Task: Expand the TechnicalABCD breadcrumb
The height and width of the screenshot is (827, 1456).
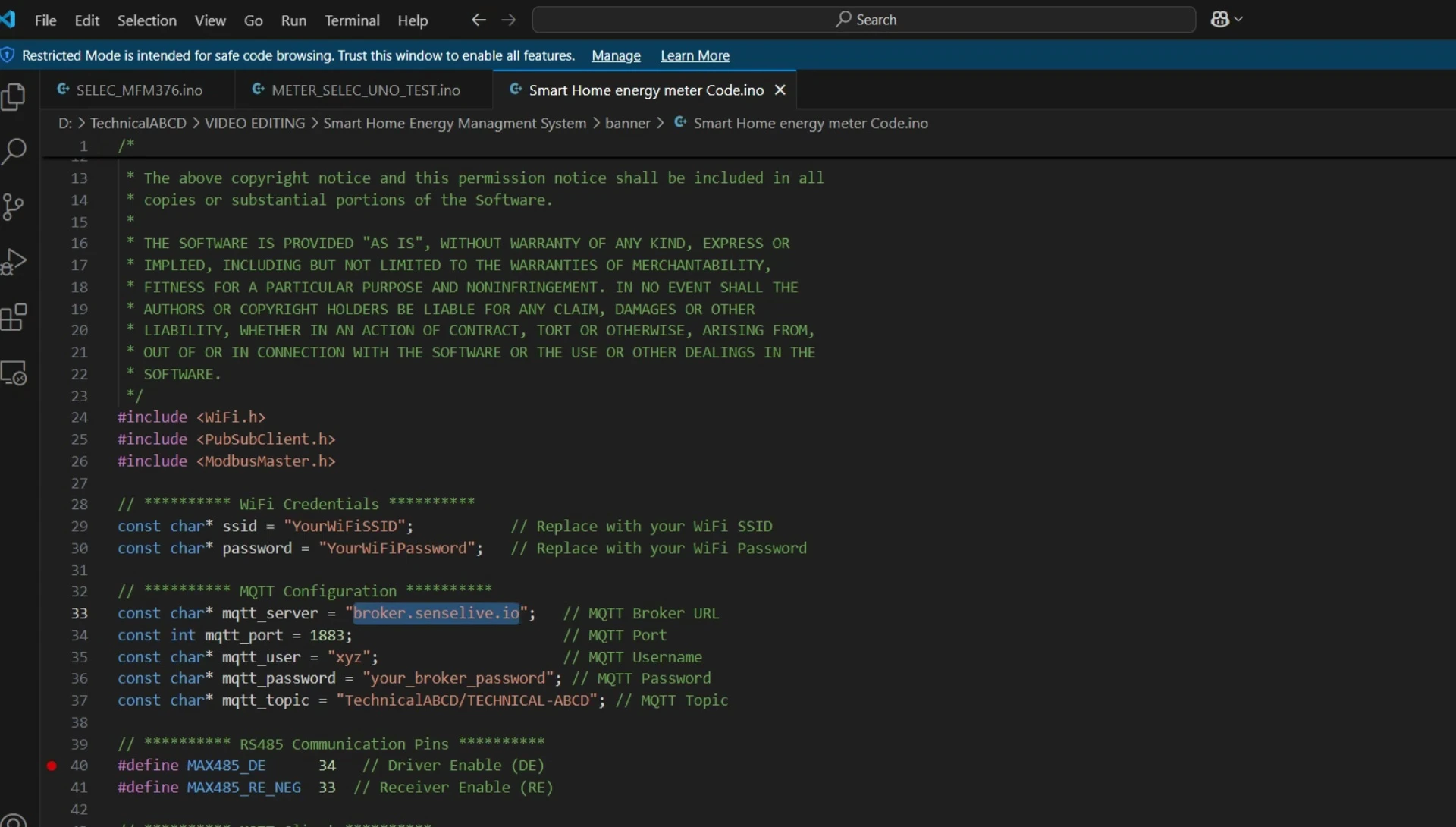Action: [x=138, y=123]
